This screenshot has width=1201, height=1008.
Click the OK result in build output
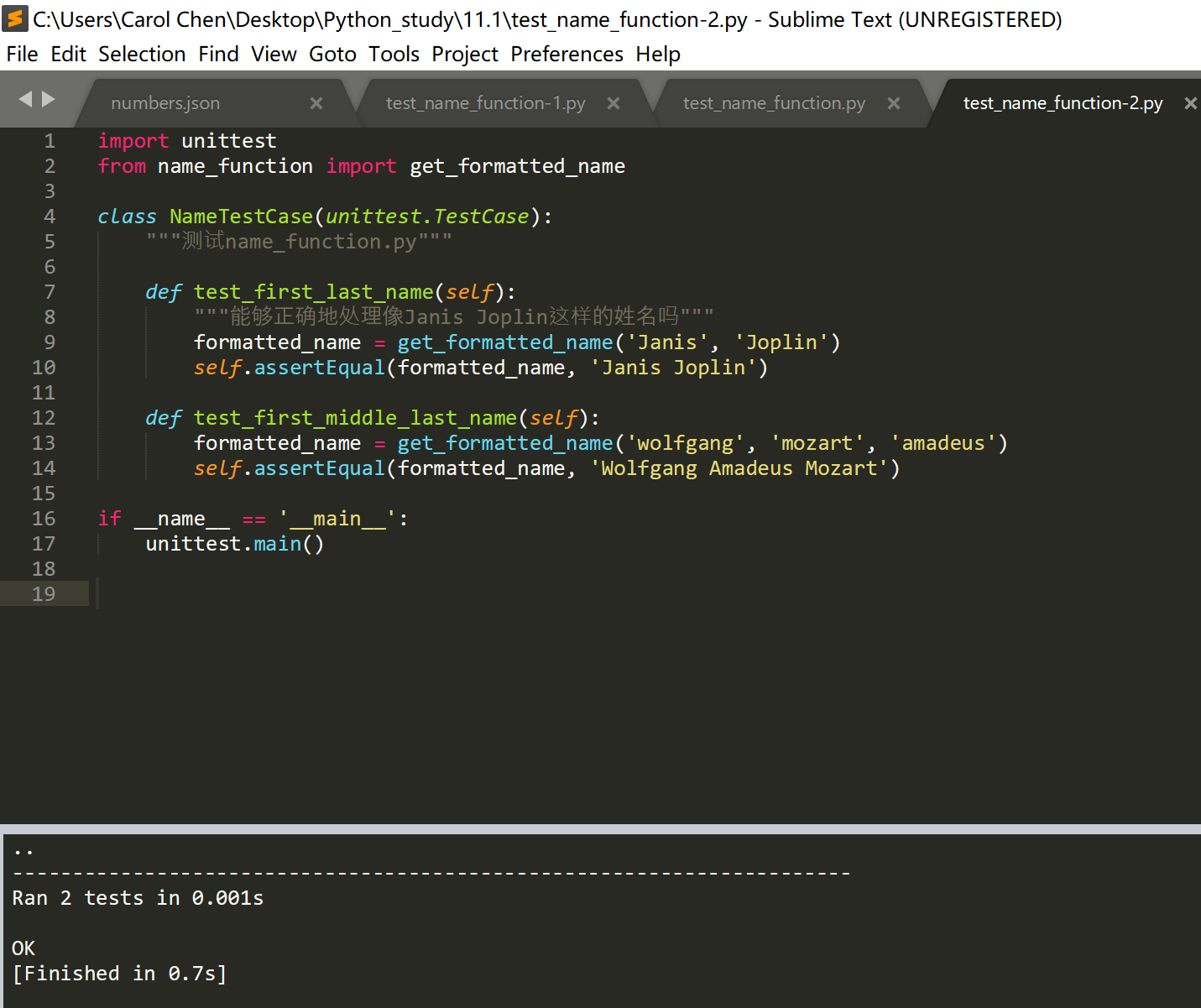[x=23, y=948]
